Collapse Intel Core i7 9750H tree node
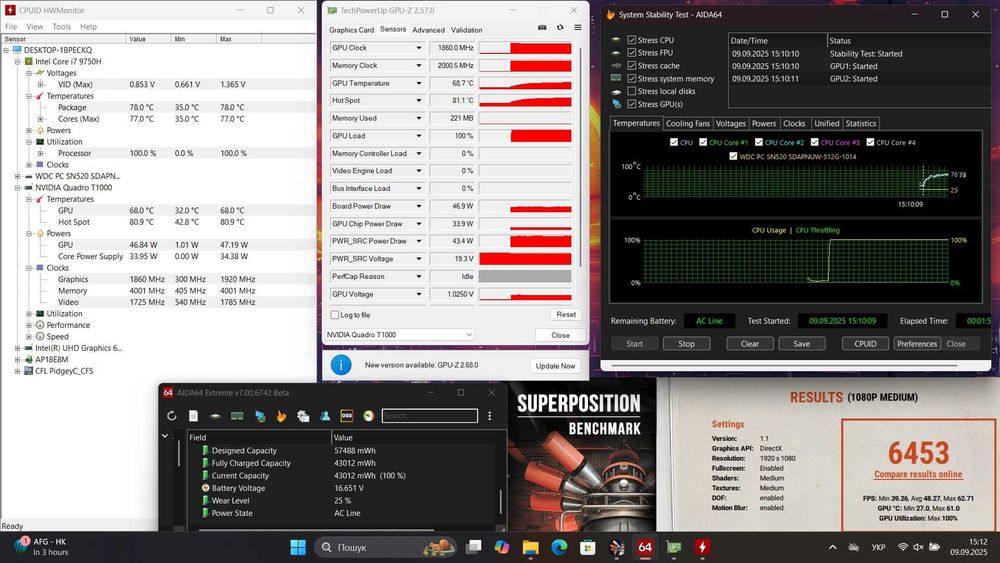The image size is (1000, 563). pos(18,62)
